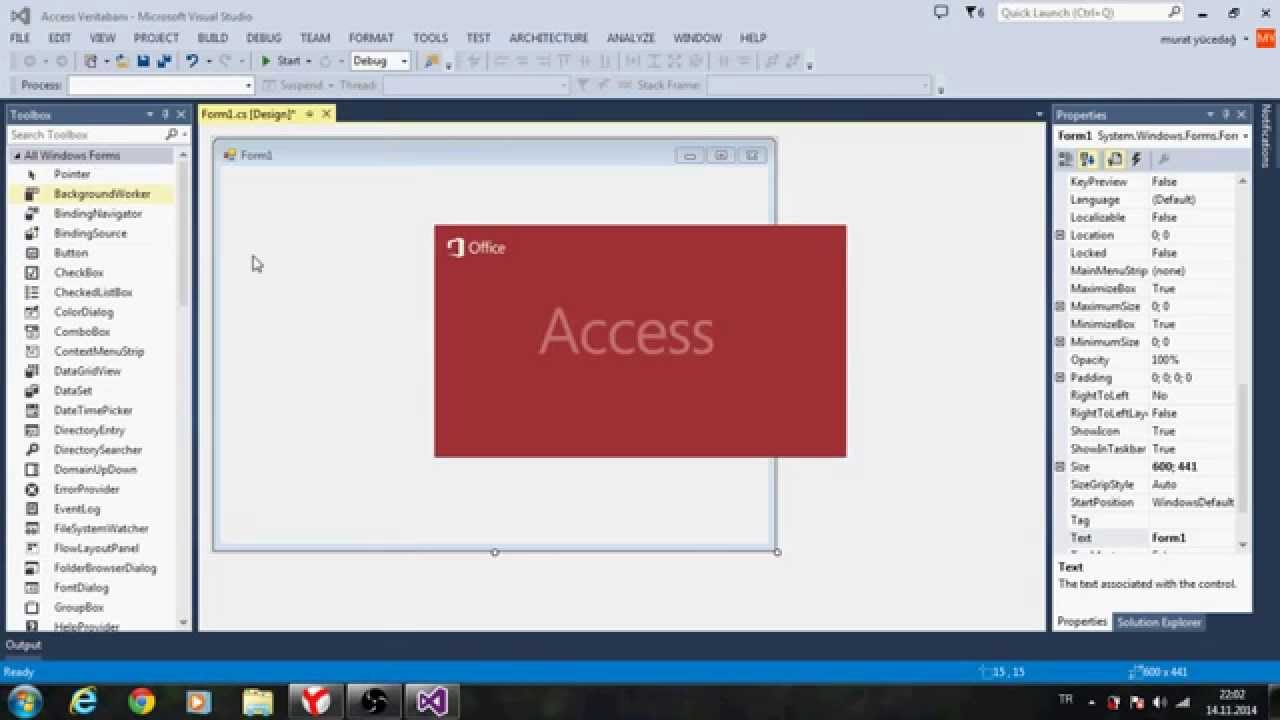Select the Opacity property value 100%

[x=1193, y=360]
